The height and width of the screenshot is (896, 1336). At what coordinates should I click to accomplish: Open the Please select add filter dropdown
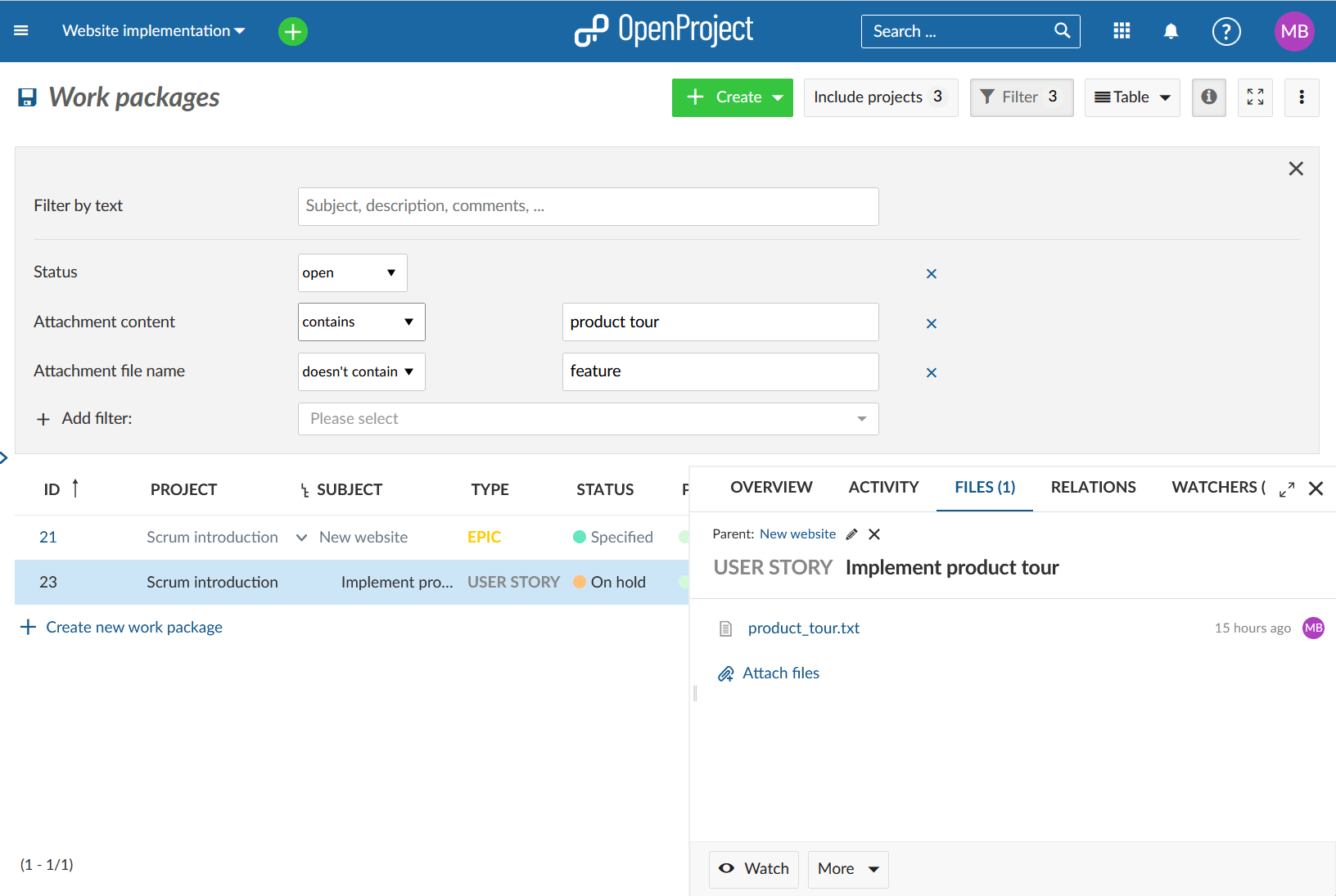coord(588,418)
